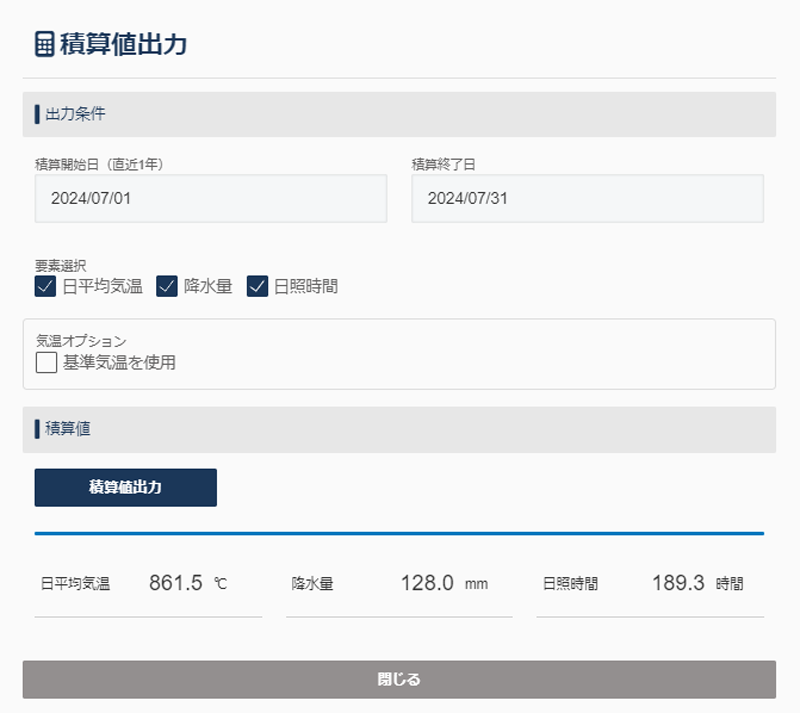Click the blue divider line above results

coord(399,533)
